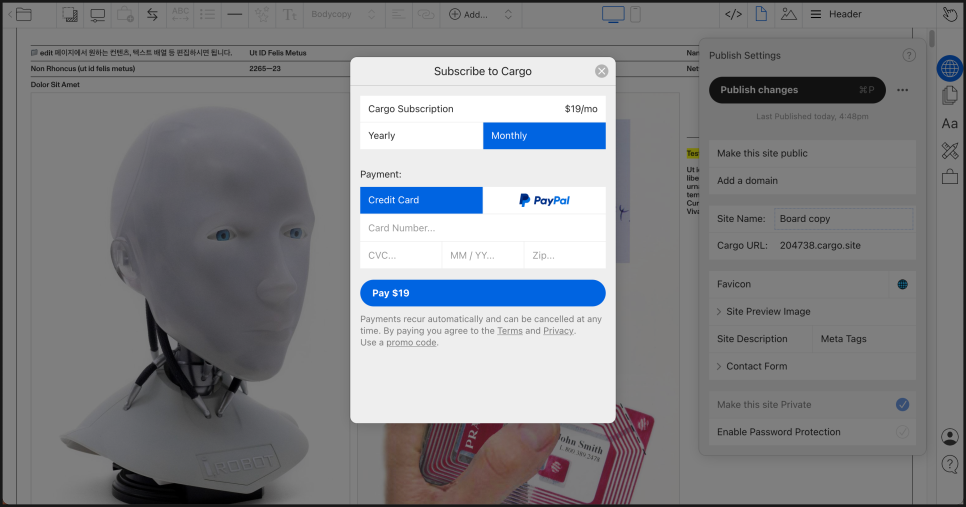Click the account profile icon

pyautogui.click(x=950, y=437)
